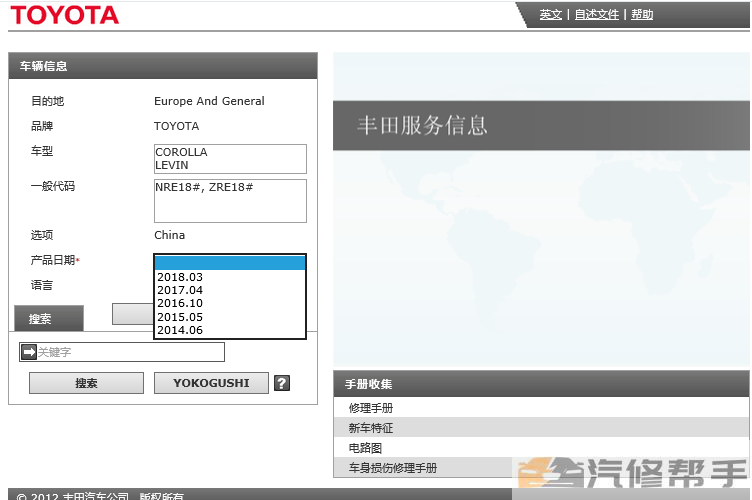The image size is (752, 500).
Task: Click the 车辆信息 panel header
Action: 163,66
